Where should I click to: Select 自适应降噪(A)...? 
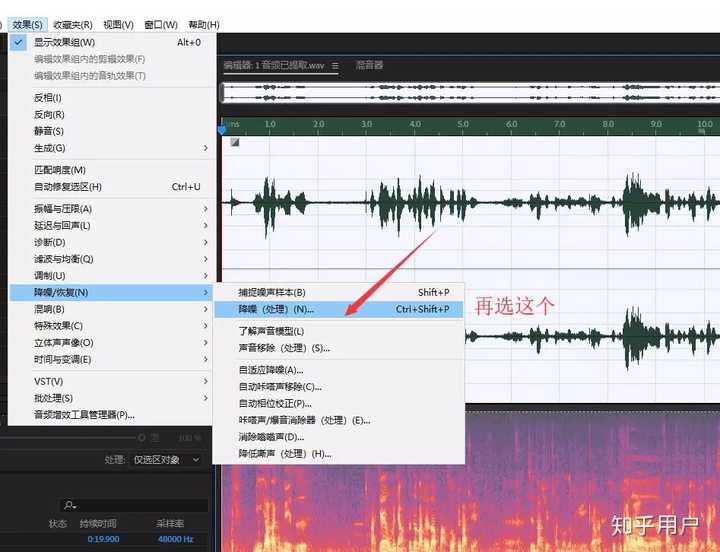339,370
